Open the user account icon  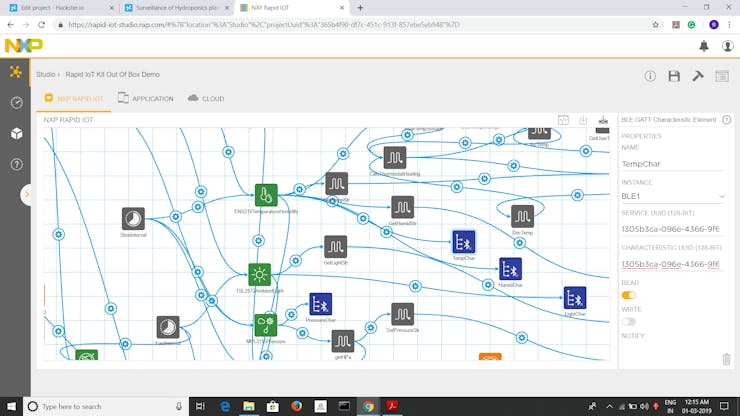coord(727,46)
